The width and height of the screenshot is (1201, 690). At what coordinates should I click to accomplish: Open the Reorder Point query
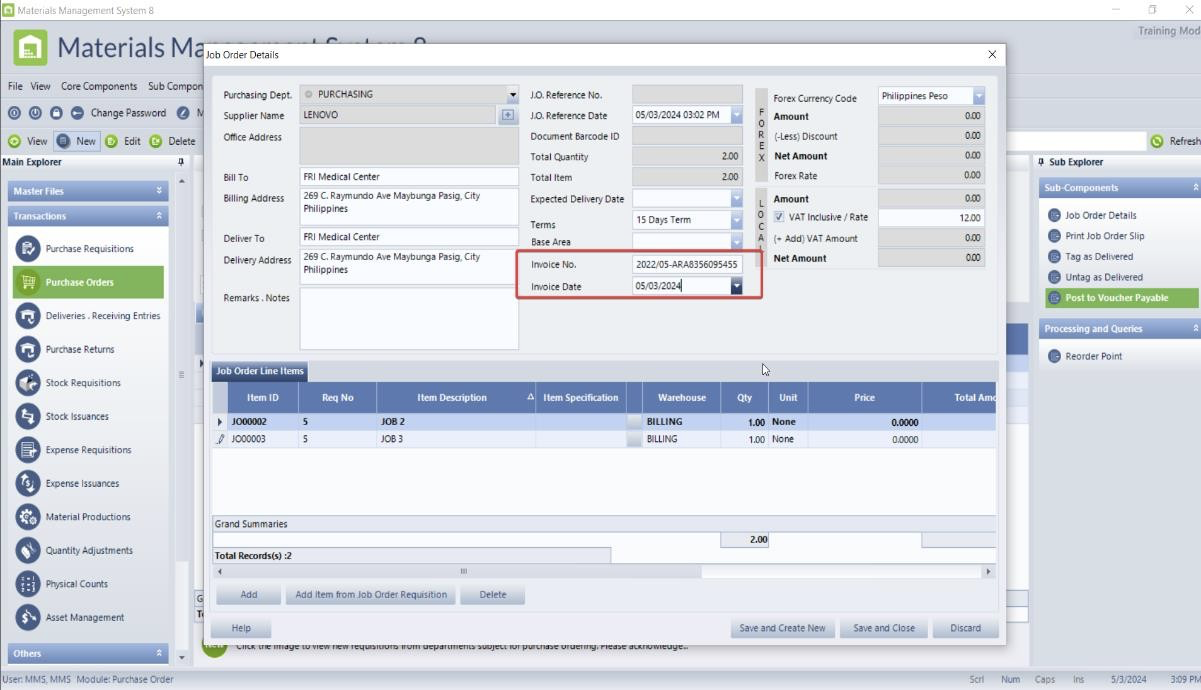coord(1093,356)
